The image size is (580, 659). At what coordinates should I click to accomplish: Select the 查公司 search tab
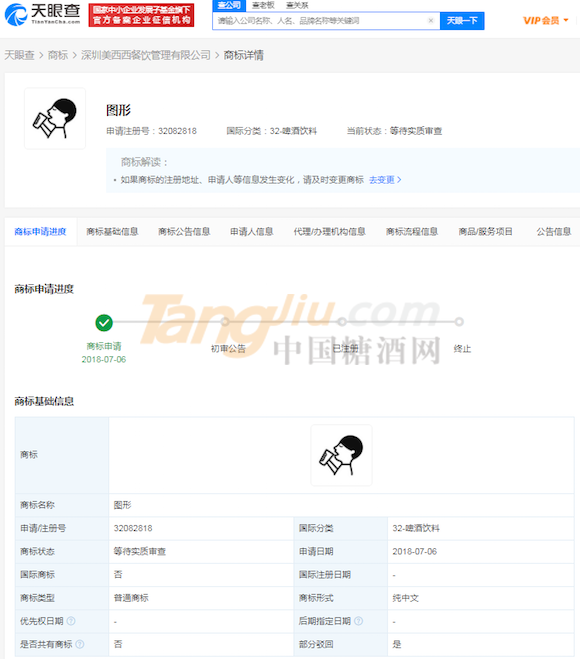[229, 5]
